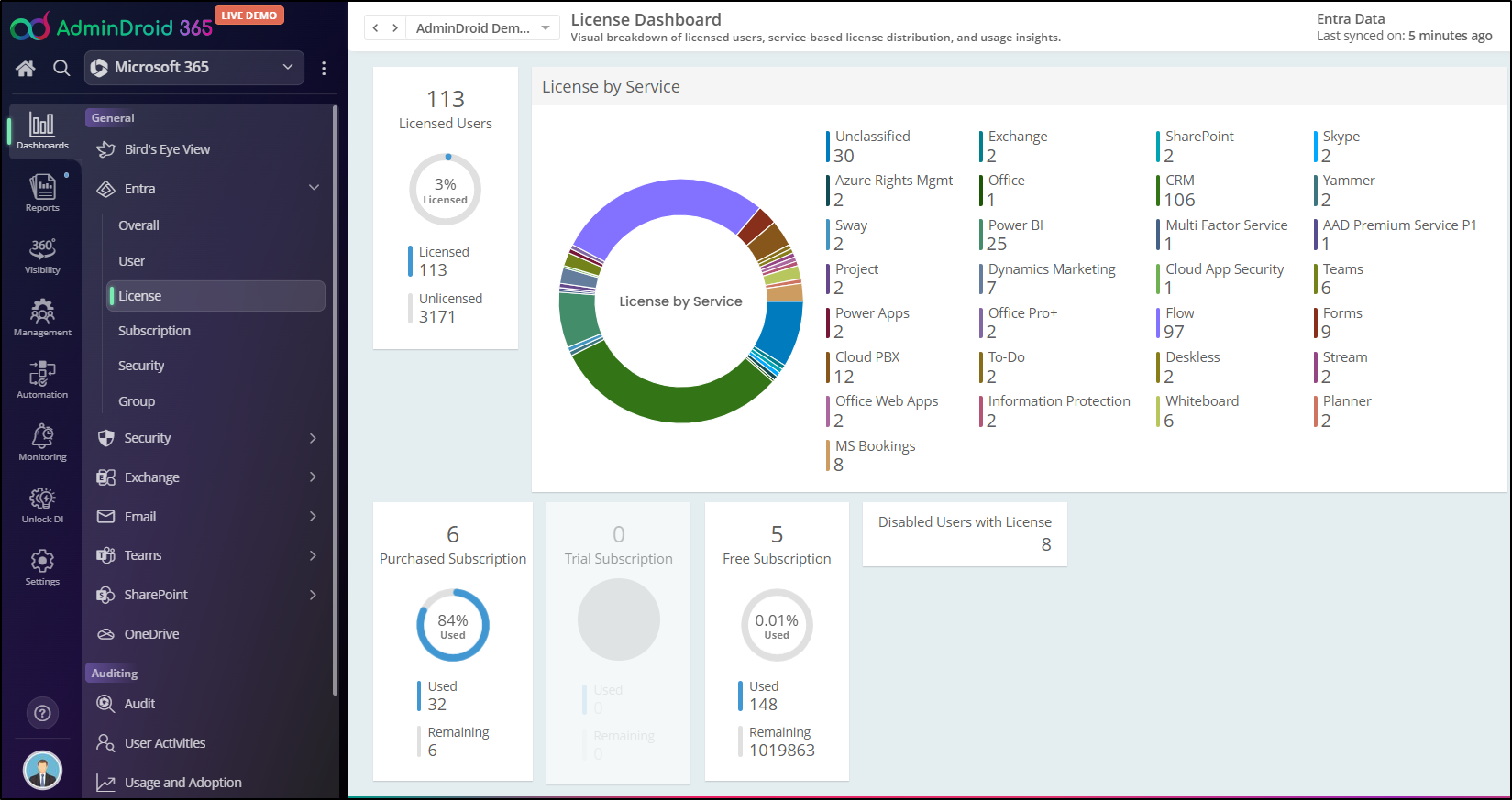Click the Remaining value 1019863
Screen dimensions: 1512x800
click(782, 751)
